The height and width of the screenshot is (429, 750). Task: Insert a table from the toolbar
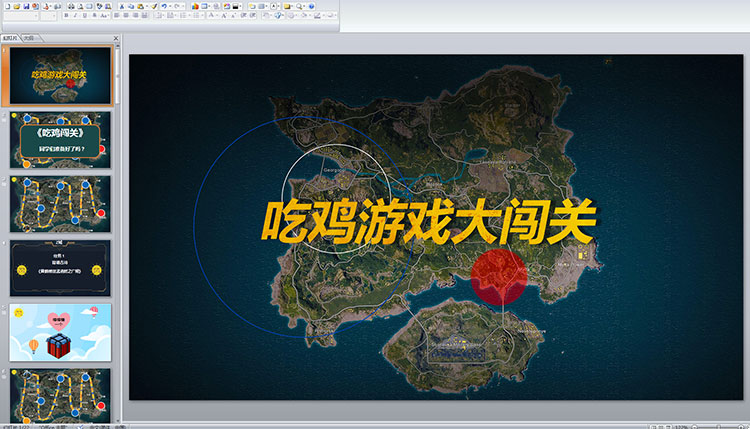(x=204, y=6)
